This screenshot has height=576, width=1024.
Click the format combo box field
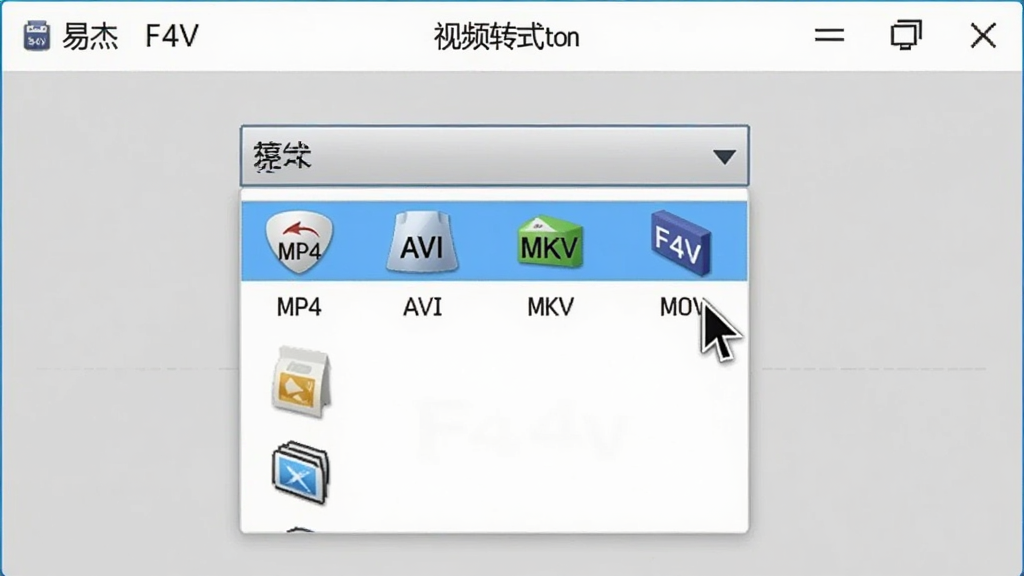(x=494, y=156)
